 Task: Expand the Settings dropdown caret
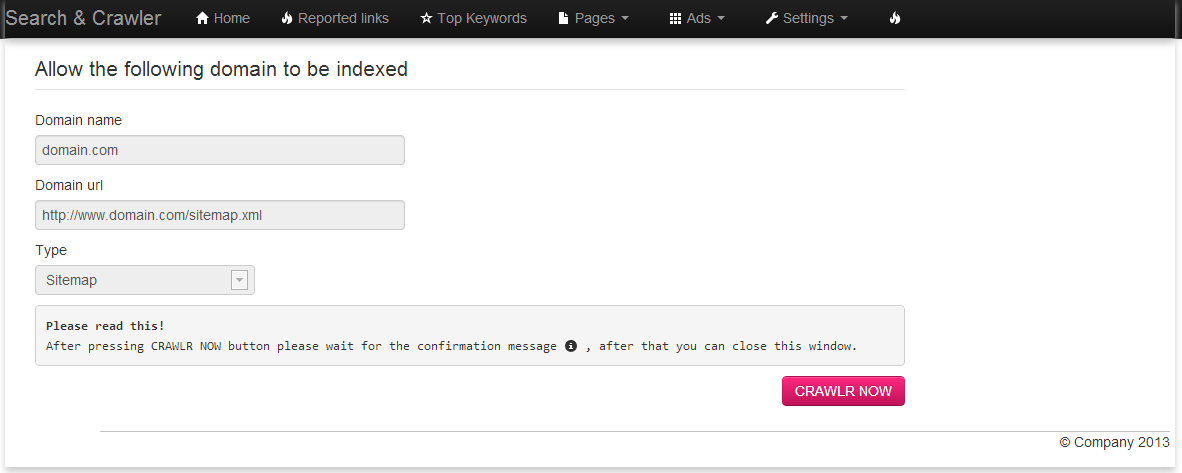(x=844, y=19)
